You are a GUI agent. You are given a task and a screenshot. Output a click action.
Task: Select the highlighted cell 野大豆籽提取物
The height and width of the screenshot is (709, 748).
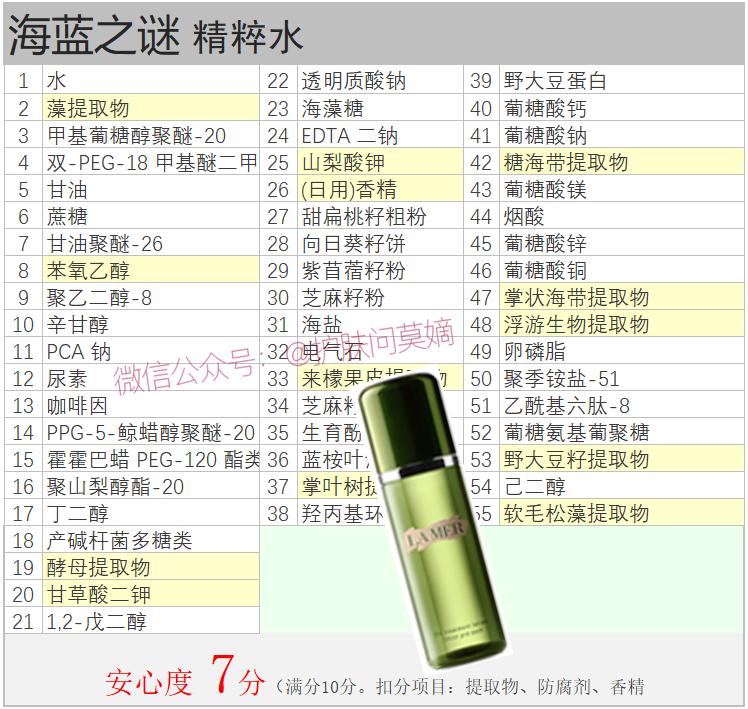(x=622, y=459)
